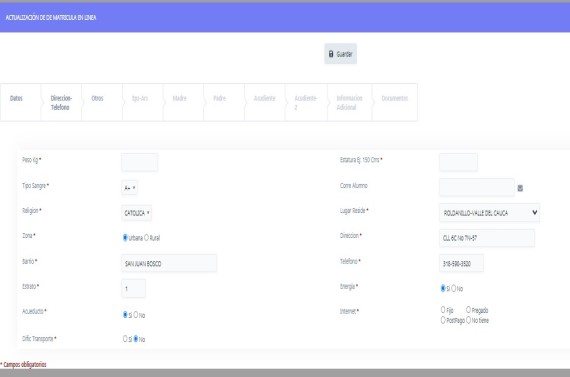Select Fijo Internet option

click(443, 310)
